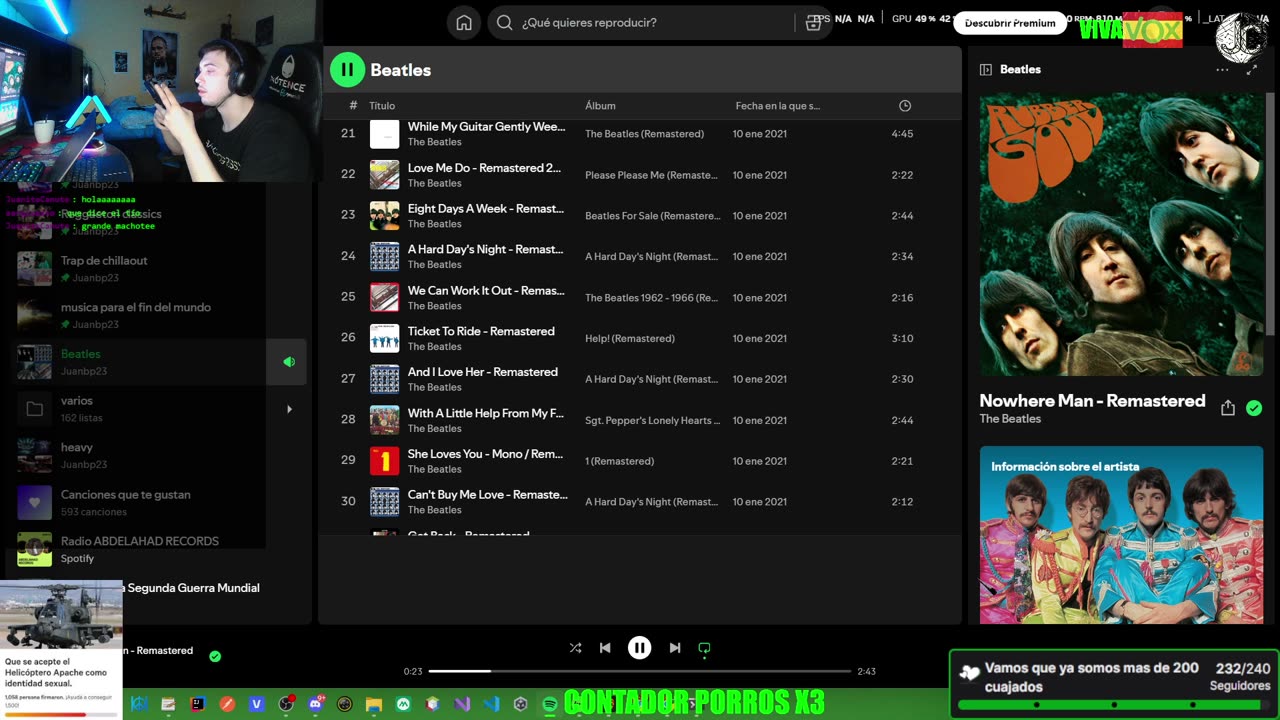The height and width of the screenshot is (720, 1280).
Task: Open album link 'Sgt. Pepper's Lonely Hearts'
Action: pyautogui.click(x=652, y=421)
